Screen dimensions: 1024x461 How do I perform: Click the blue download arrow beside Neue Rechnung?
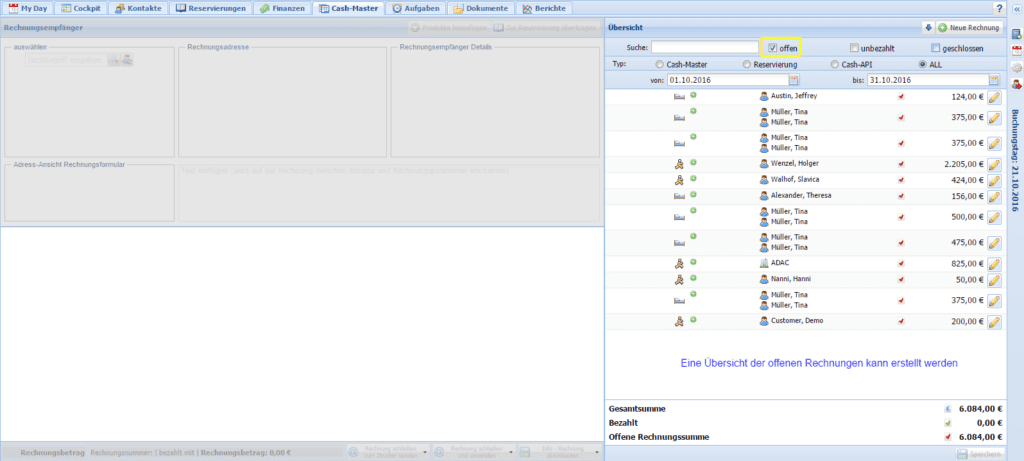coord(927,28)
